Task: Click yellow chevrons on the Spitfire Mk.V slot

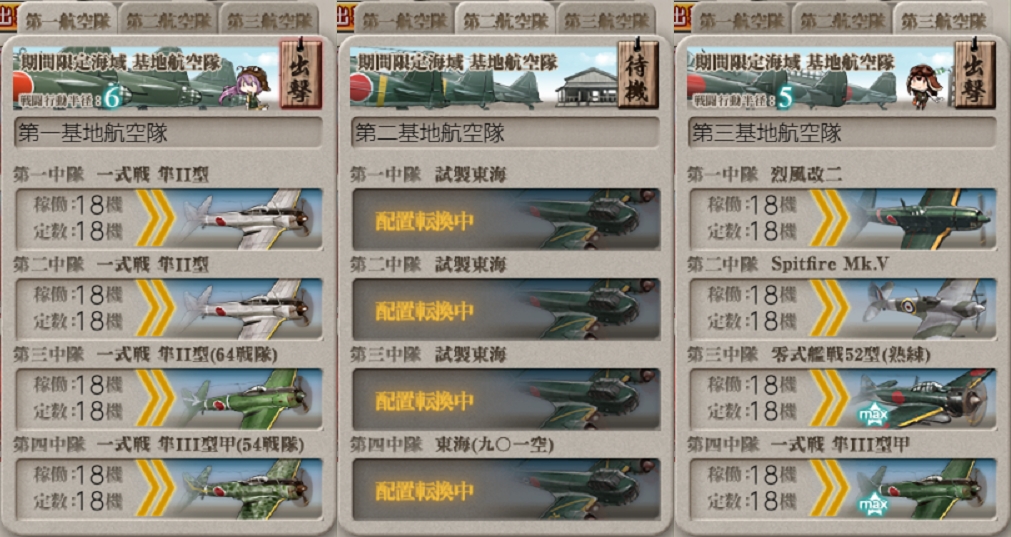Action: point(829,309)
